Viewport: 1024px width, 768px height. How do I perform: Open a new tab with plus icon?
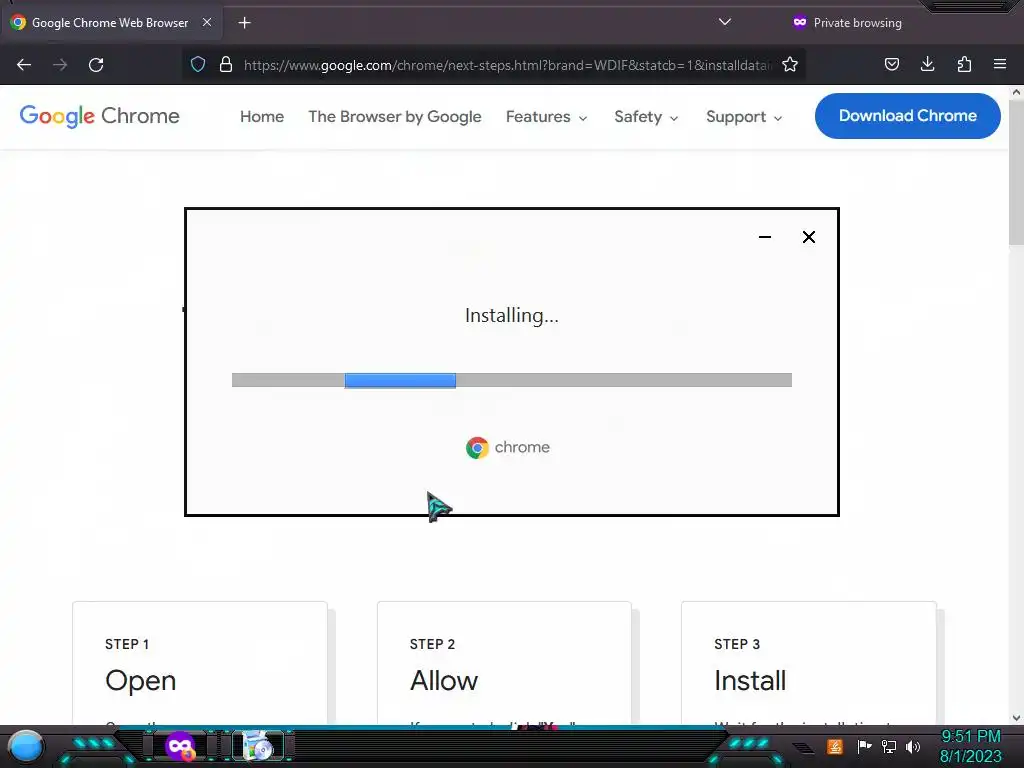click(x=244, y=23)
